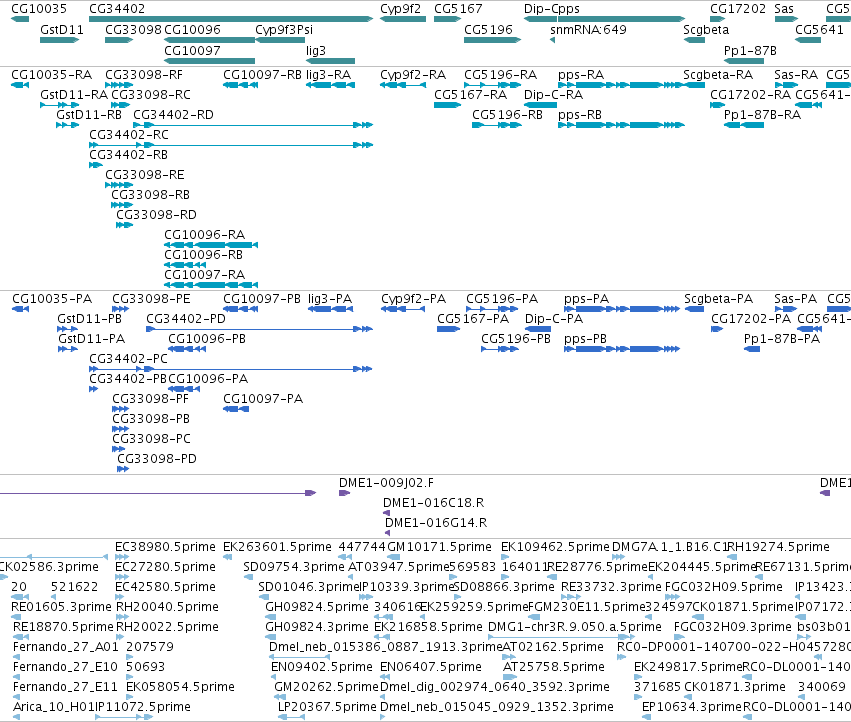
Task: Select the CG34402-RD transcript label
Action: 173,115
